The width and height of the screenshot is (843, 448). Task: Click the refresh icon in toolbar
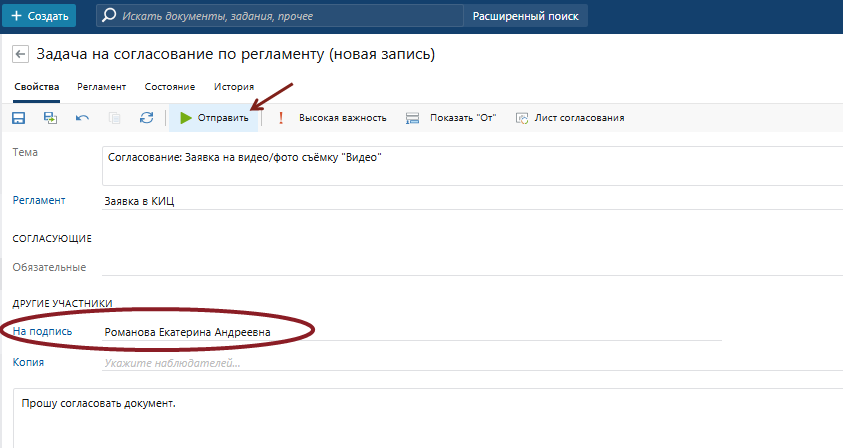click(x=146, y=118)
